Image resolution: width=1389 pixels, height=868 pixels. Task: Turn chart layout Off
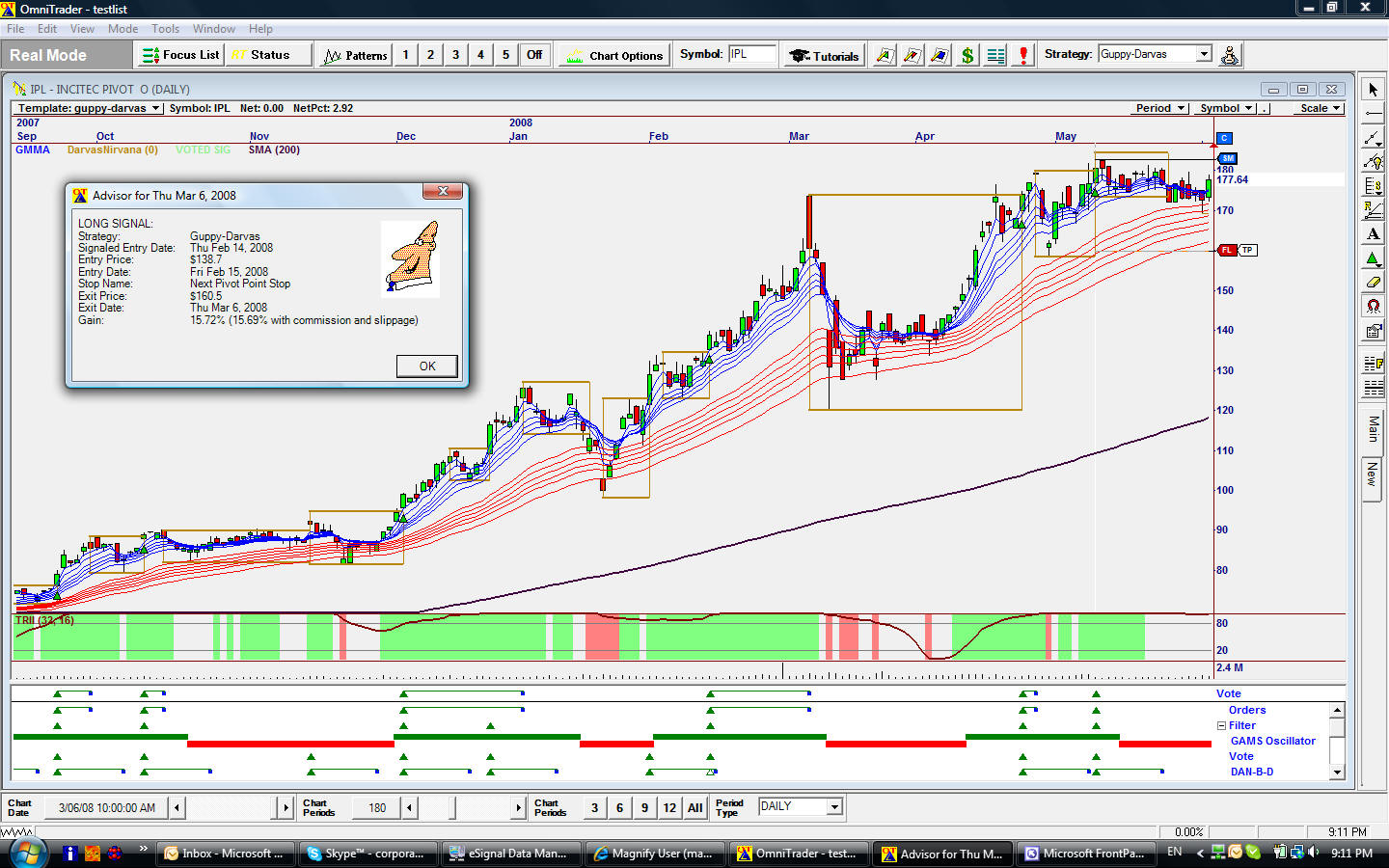534,55
